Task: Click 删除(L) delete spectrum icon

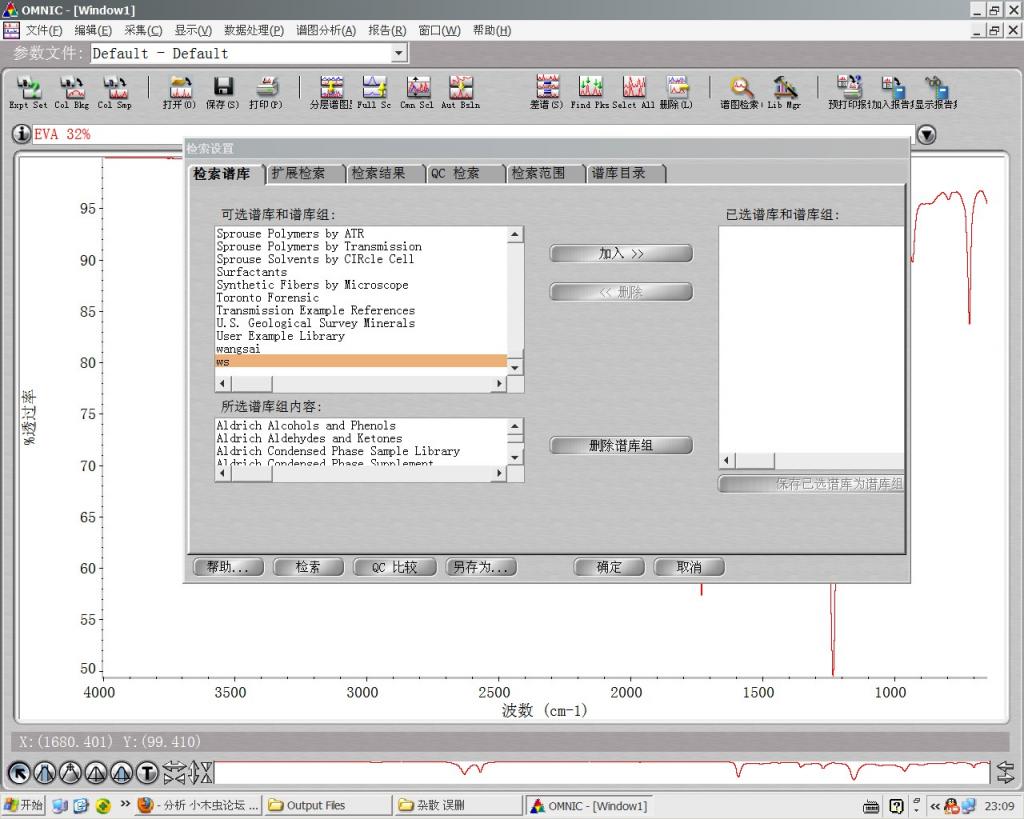Action: [677, 91]
